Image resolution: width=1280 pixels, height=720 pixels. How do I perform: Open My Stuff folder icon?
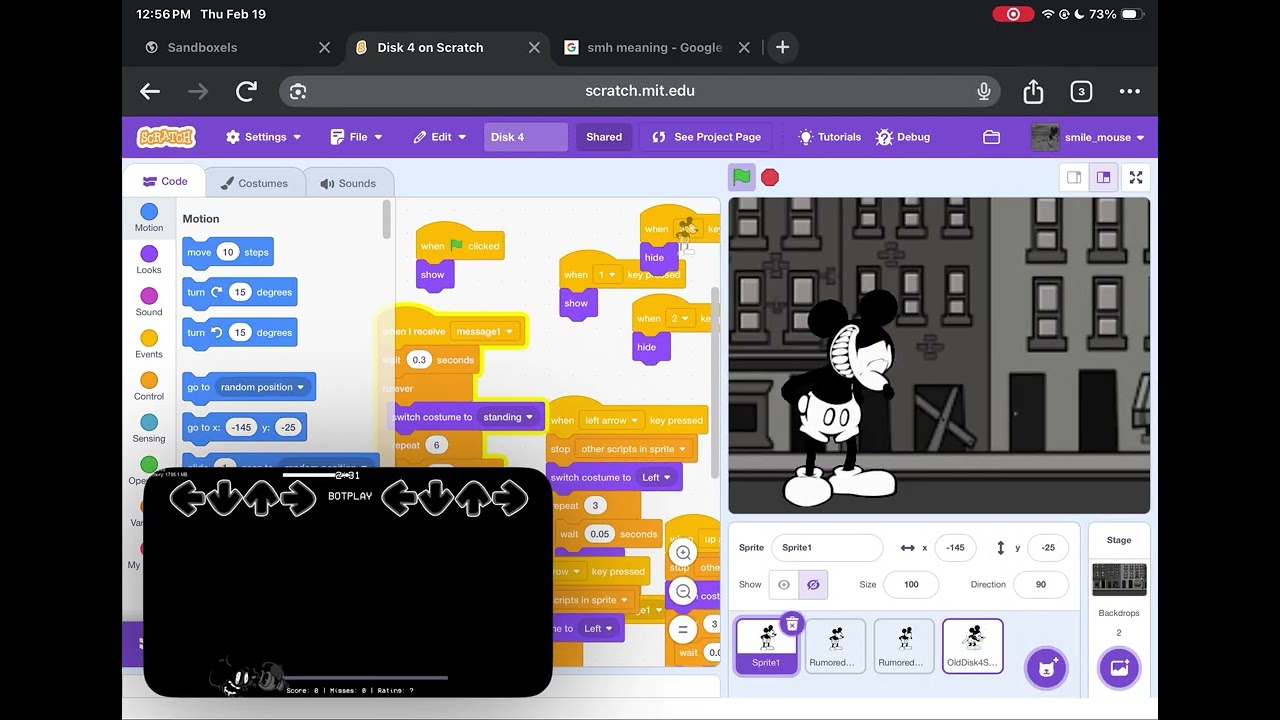tap(991, 137)
